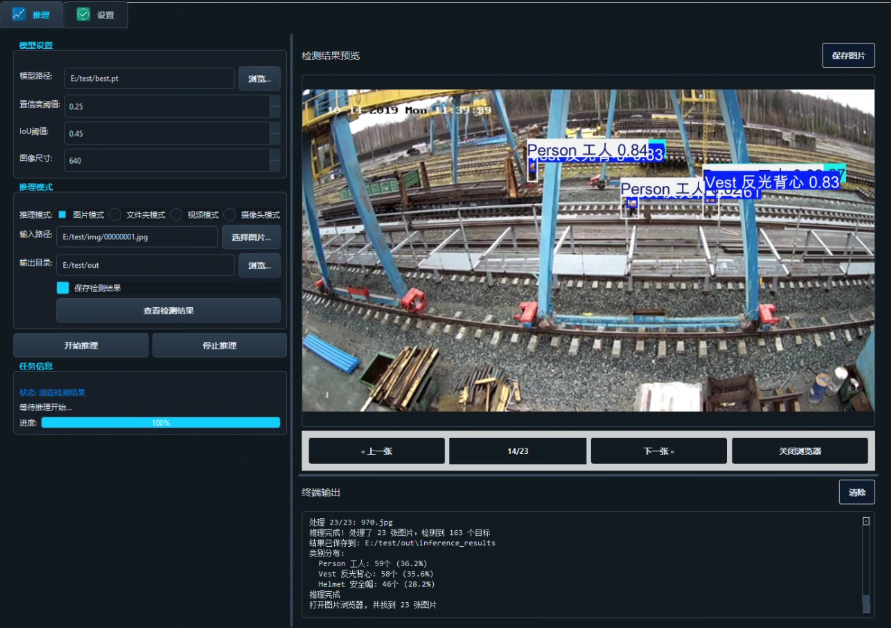This screenshot has width=891, height=628.
Task: Click the 100% progress bar
Action: point(161,422)
